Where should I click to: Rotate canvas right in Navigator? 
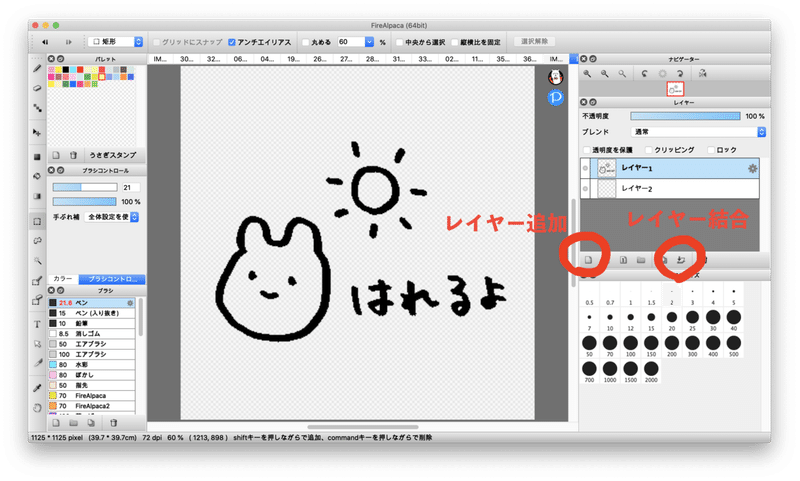pos(680,73)
